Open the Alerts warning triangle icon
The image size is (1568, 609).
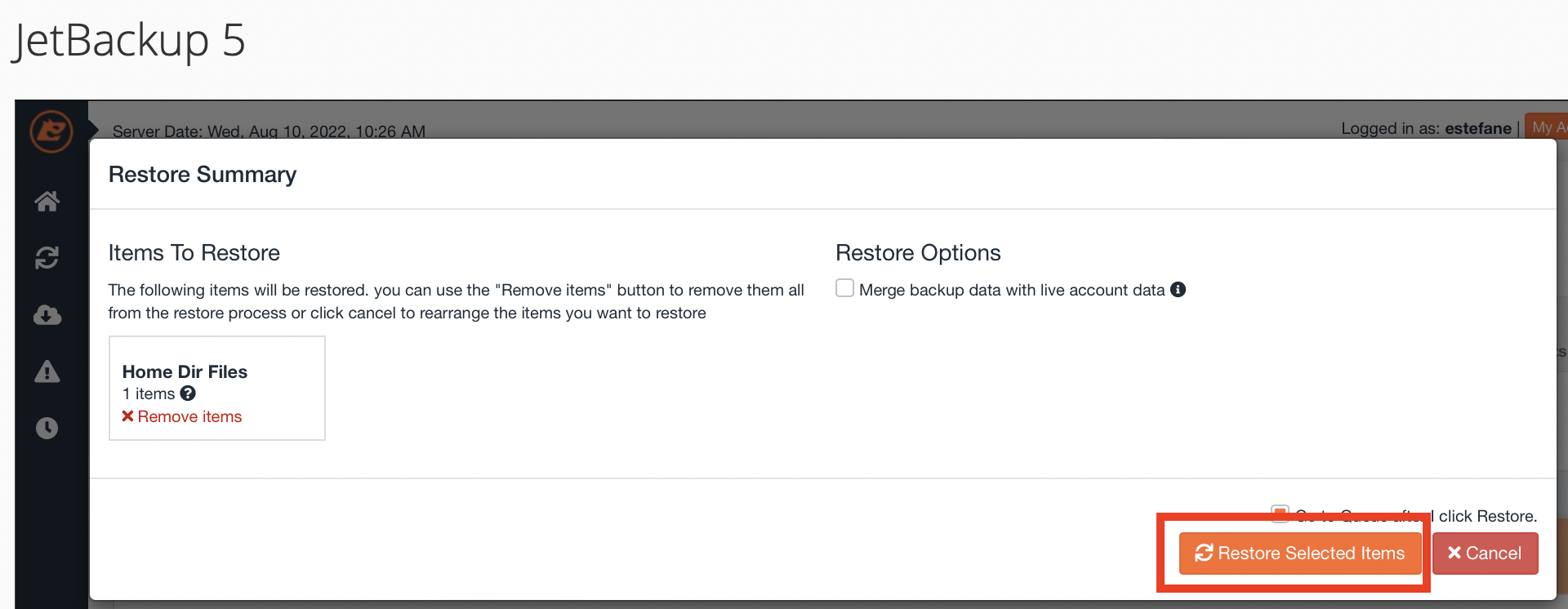click(47, 371)
